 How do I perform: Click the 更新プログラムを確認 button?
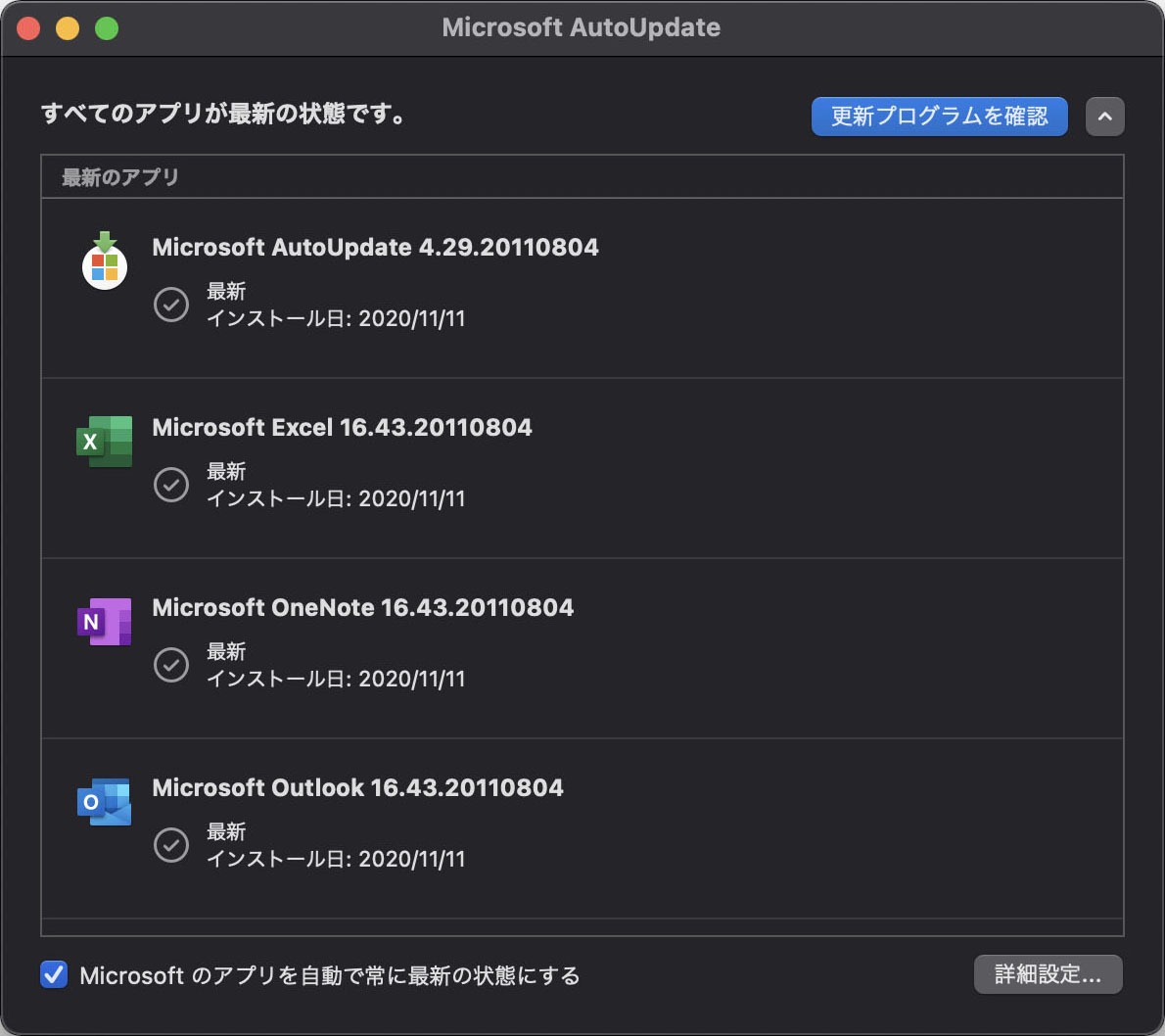click(939, 117)
